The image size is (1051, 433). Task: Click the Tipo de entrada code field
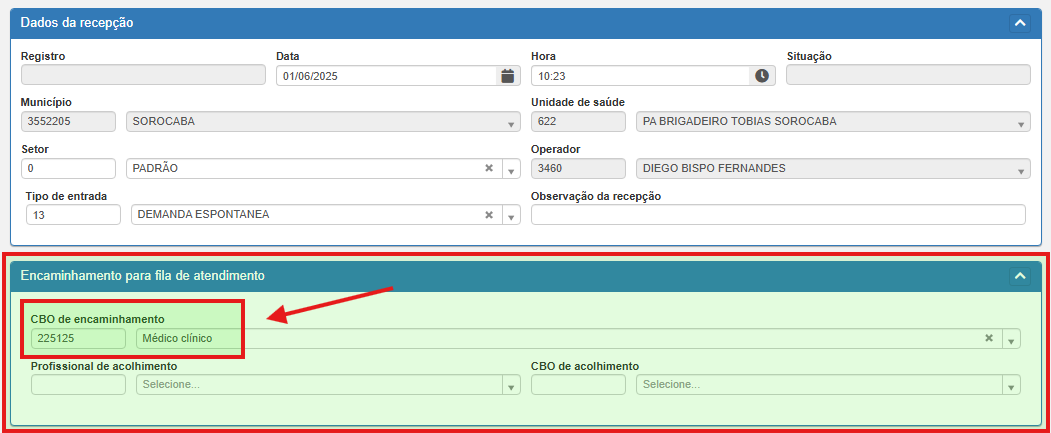click(73, 215)
